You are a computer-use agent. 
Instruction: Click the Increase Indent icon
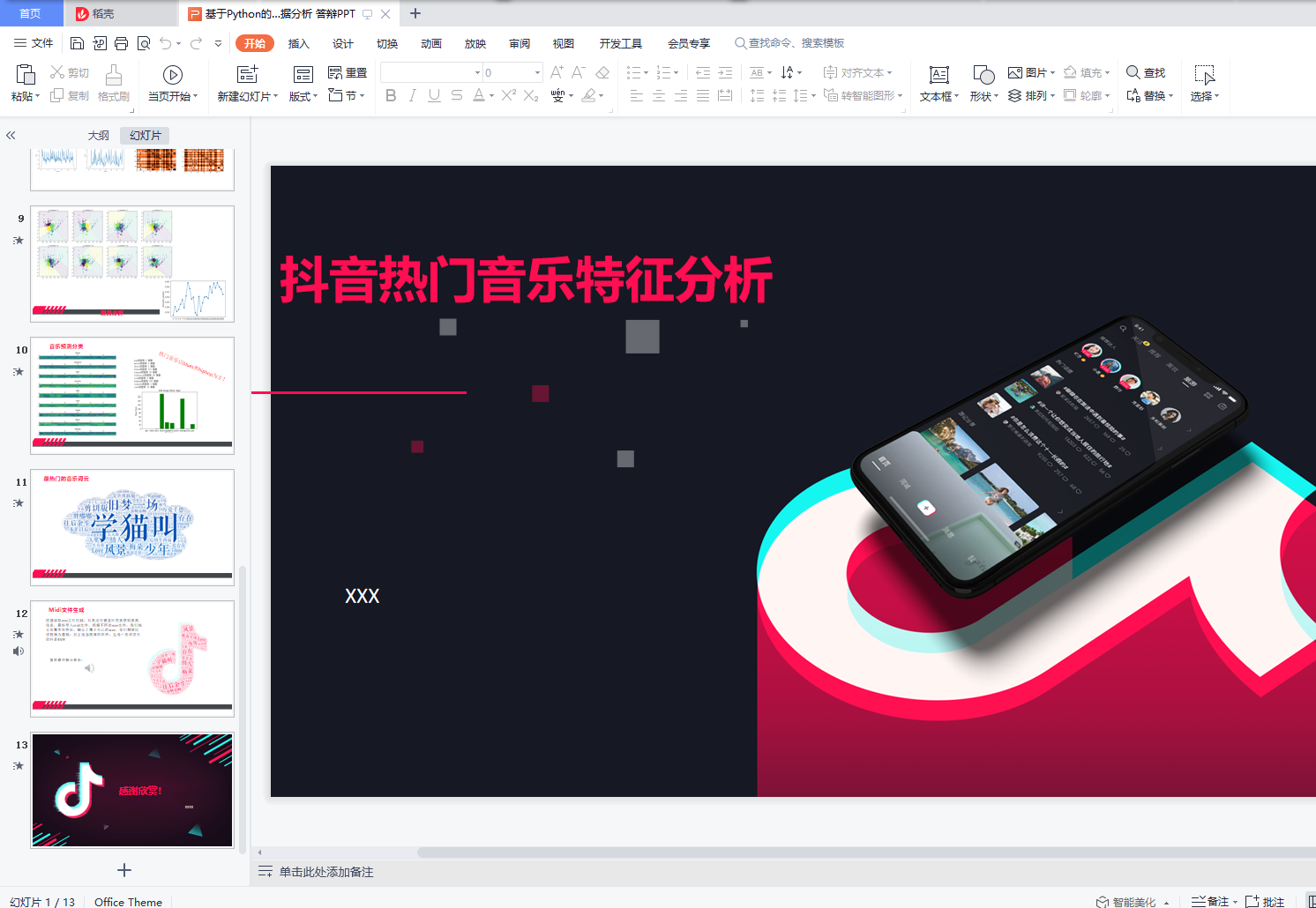(725, 72)
